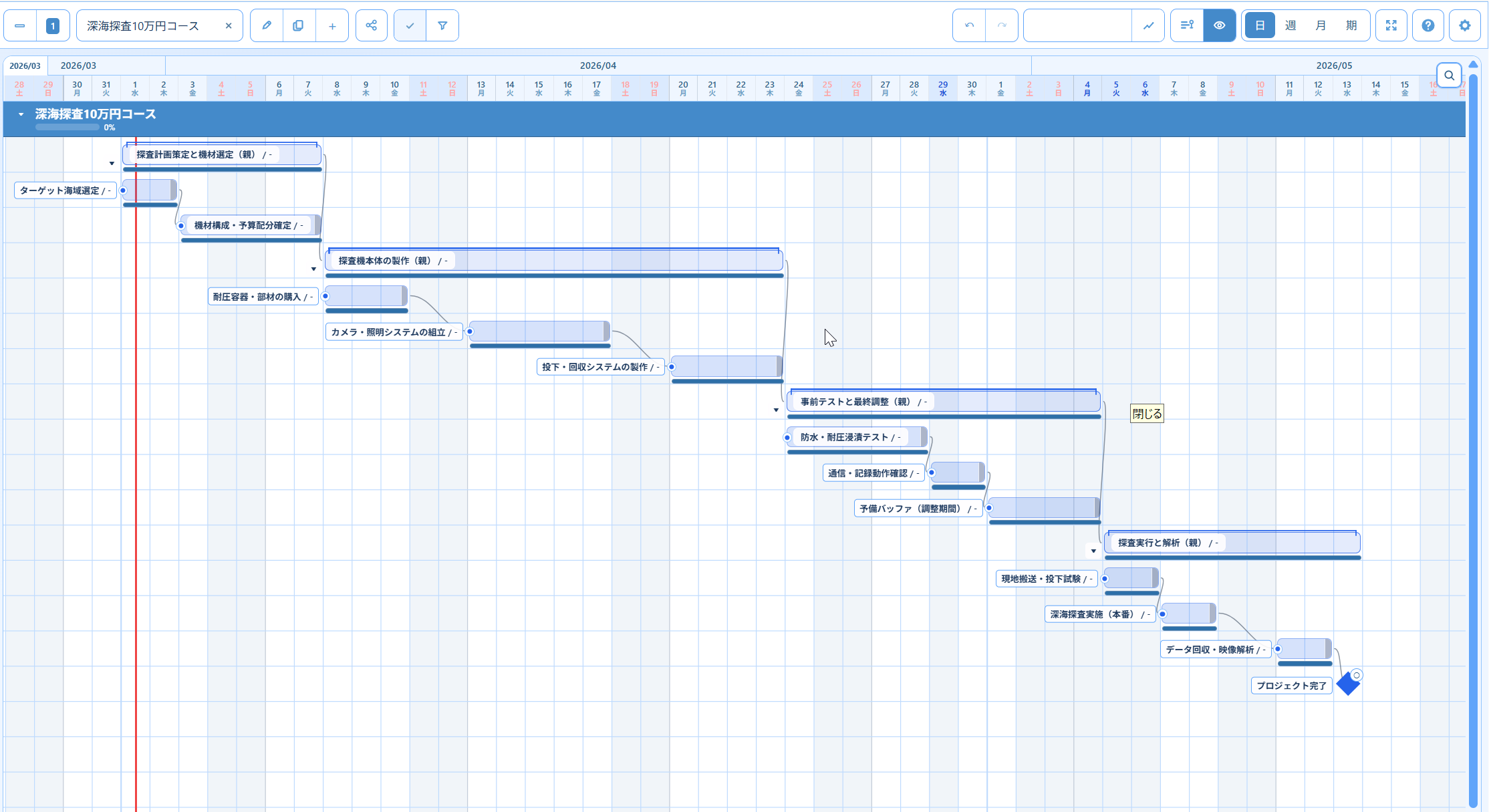Click the pencil edit icon in toolbar
Viewport: 1489px width, 812px height.
[267, 25]
